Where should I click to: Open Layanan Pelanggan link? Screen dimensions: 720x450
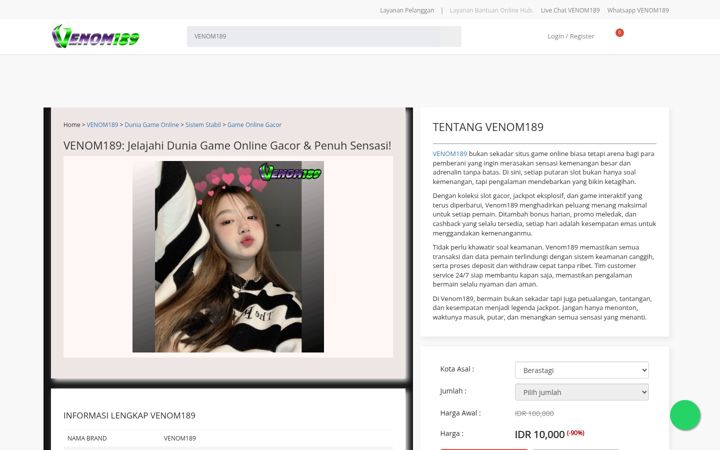point(407,10)
